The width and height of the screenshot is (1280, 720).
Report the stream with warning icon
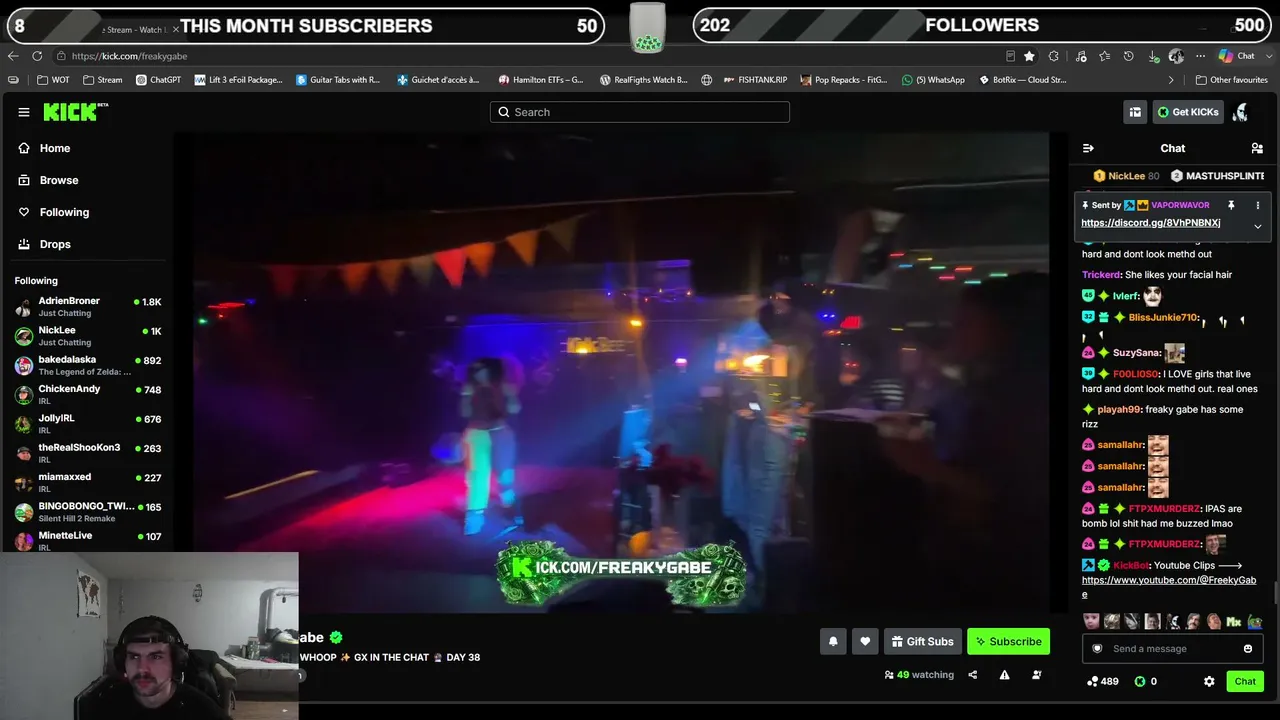[x=1004, y=675]
